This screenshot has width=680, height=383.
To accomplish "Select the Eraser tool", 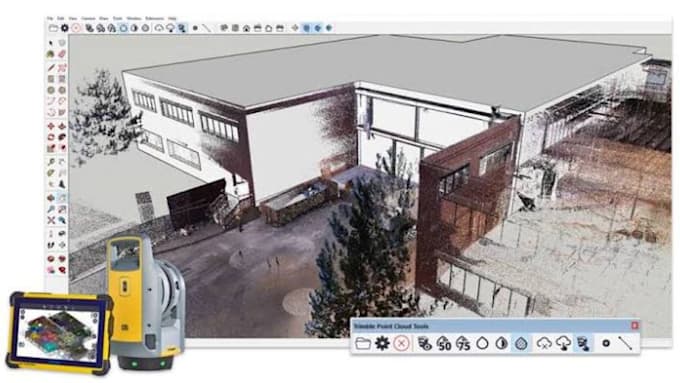I will (x=62, y=54).
